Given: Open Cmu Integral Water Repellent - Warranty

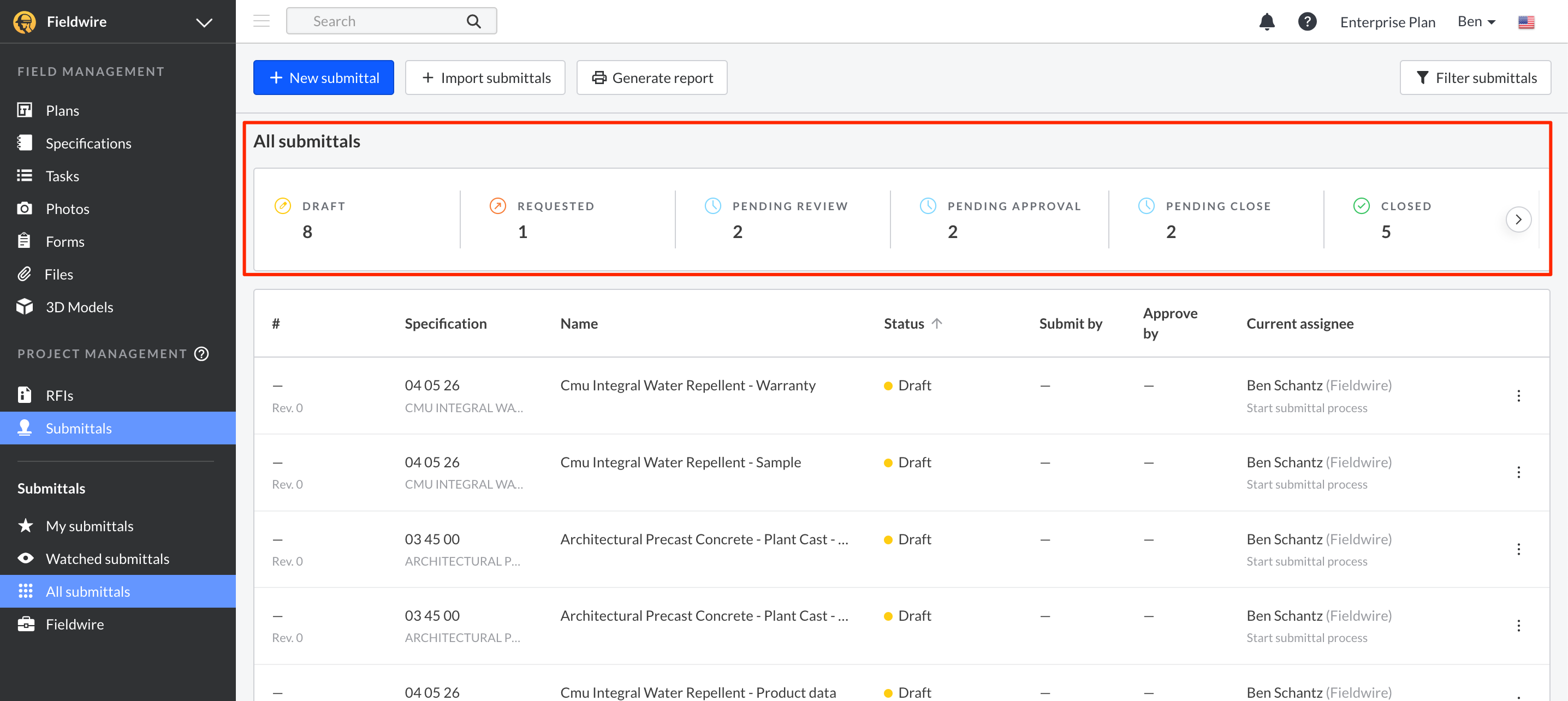Looking at the screenshot, I should pos(688,385).
